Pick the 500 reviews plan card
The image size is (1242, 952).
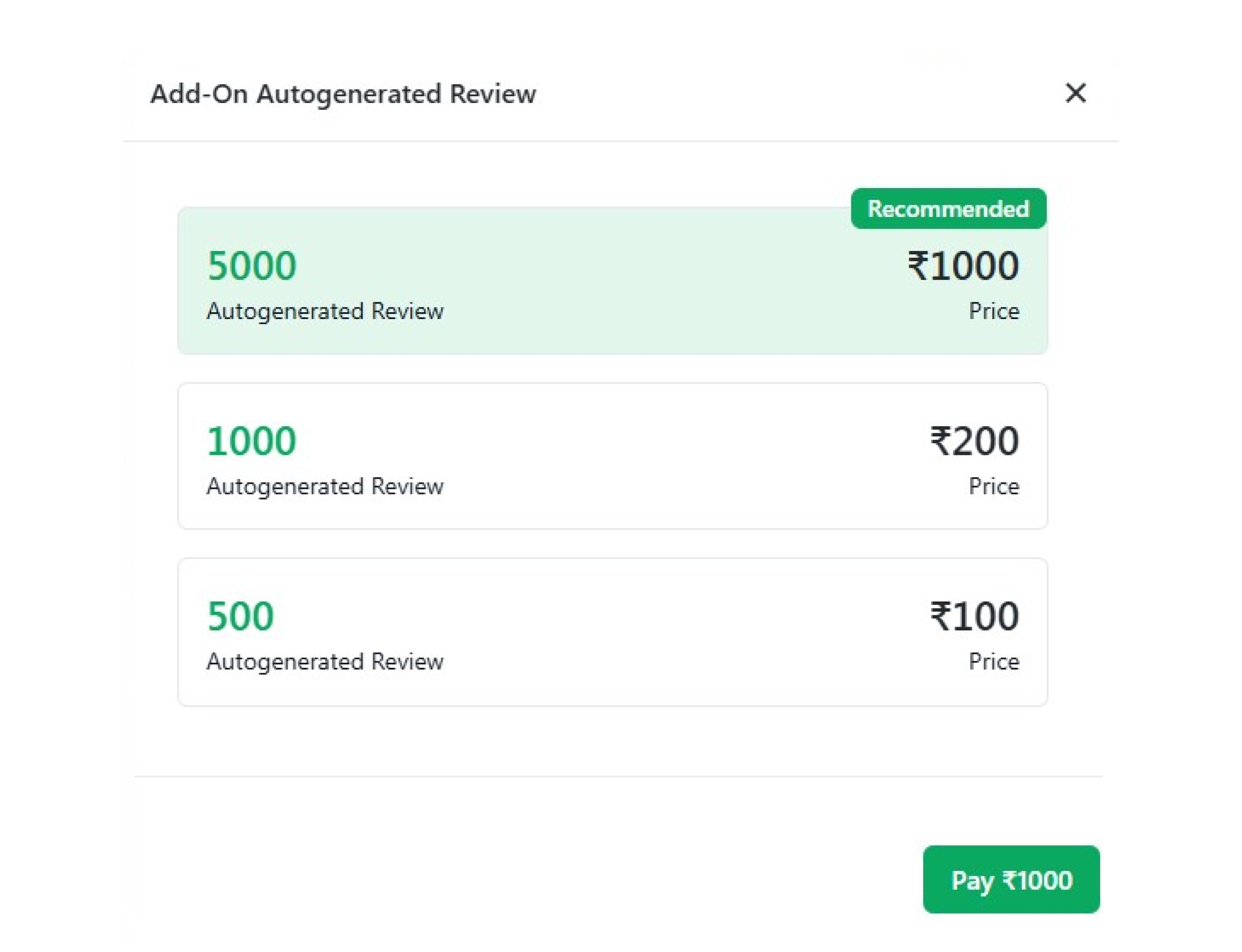[612, 632]
